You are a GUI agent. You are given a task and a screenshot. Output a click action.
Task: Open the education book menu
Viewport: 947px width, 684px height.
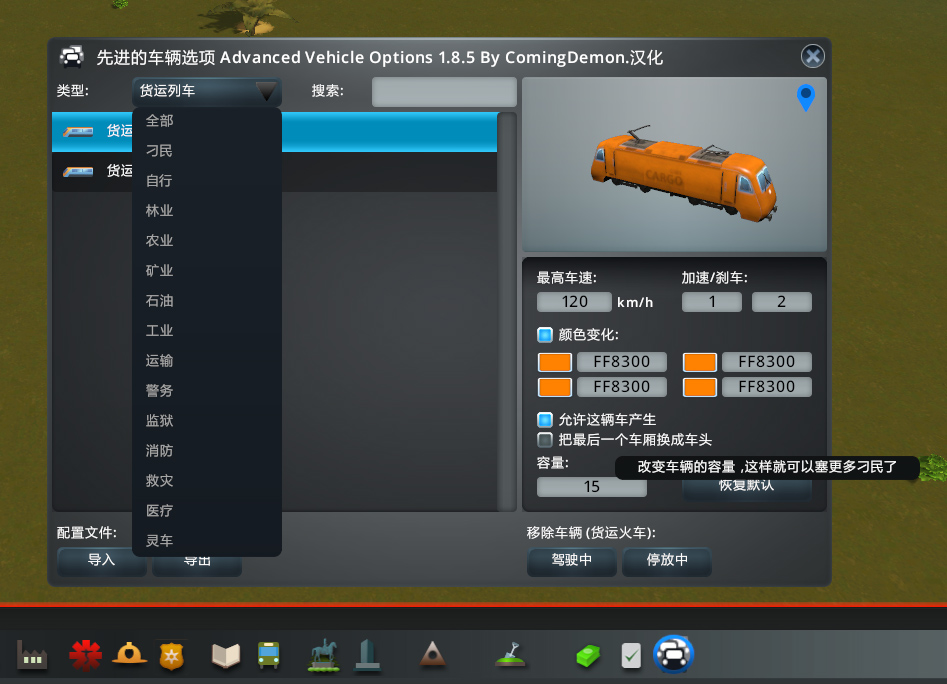point(226,655)
